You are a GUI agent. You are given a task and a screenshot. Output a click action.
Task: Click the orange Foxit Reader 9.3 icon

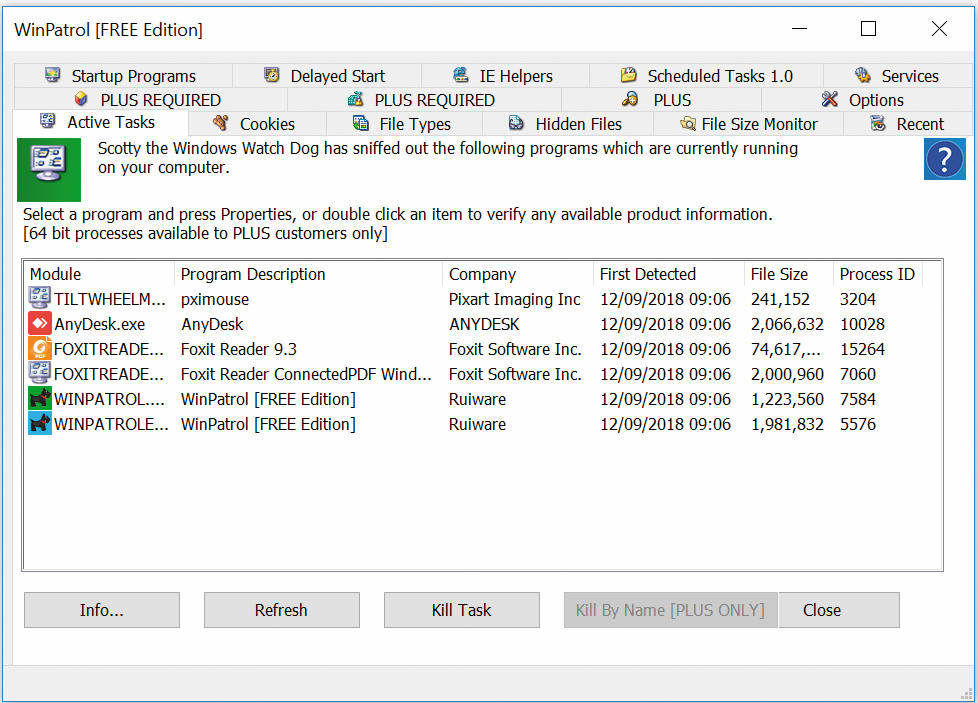[39, 348]
